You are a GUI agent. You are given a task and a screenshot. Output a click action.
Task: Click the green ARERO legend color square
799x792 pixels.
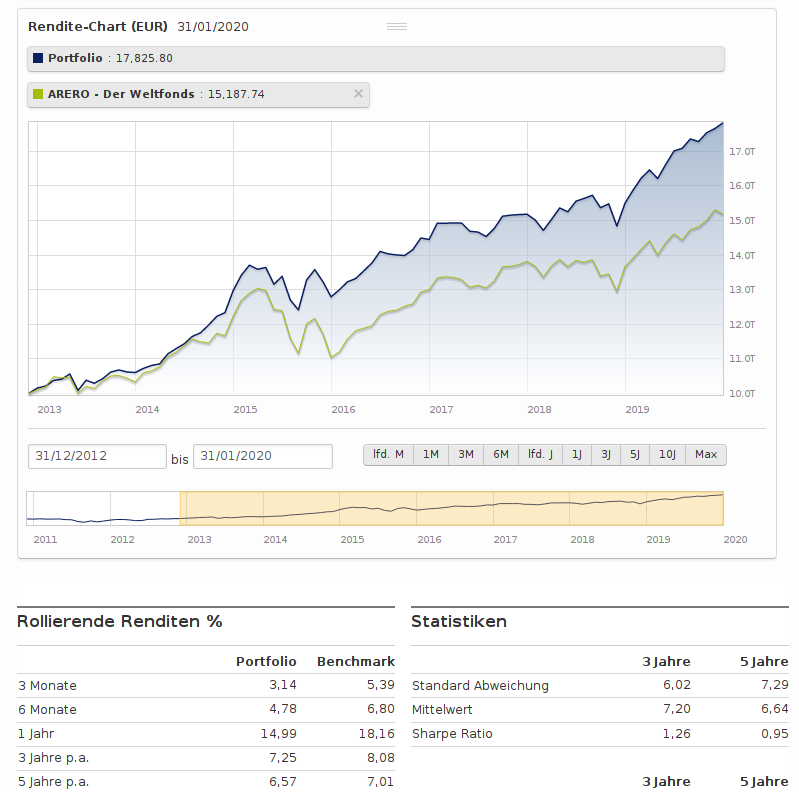pos(38,94)
